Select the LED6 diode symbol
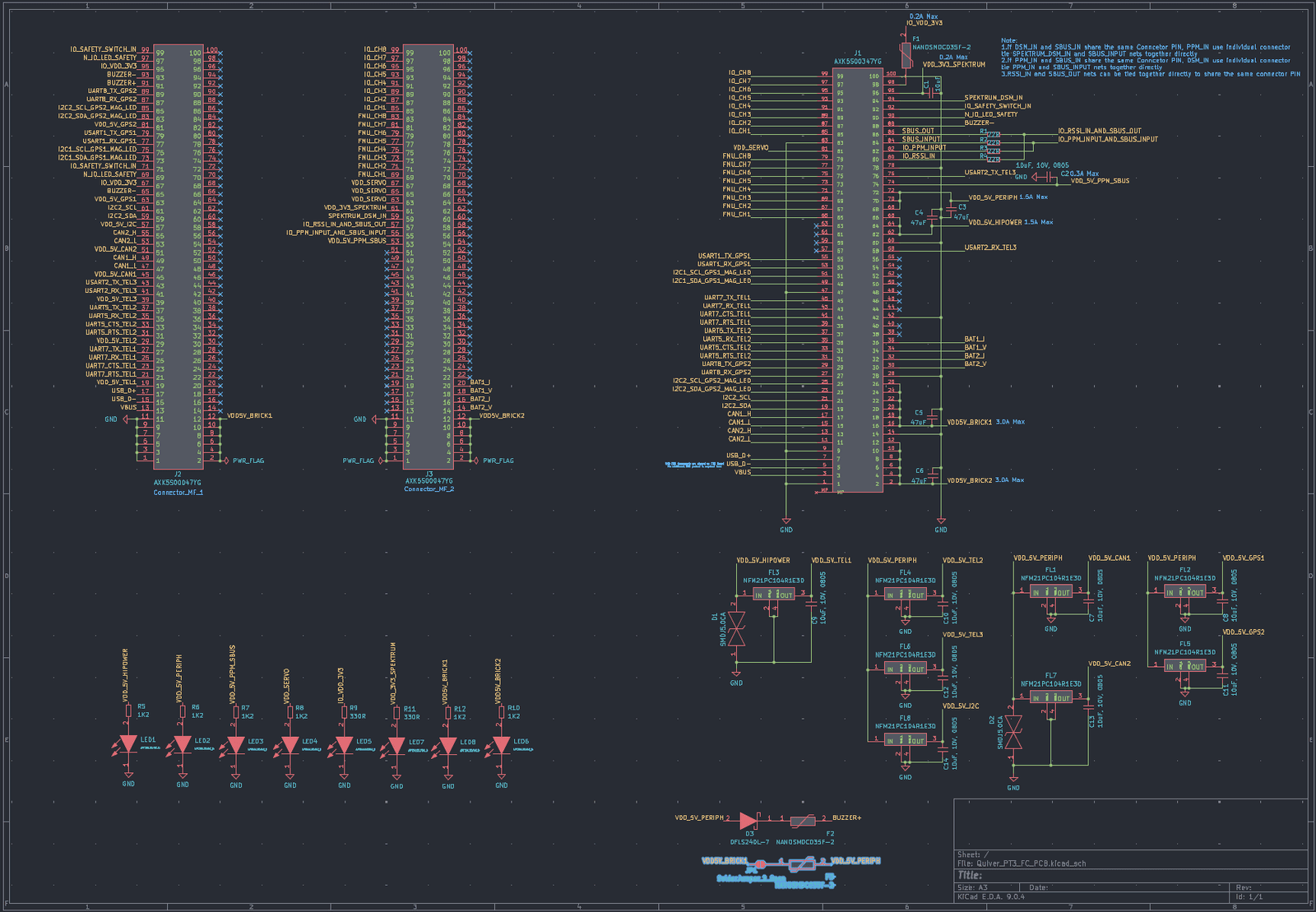The width and height of the screenshot is (1316, 912). coord(502,746)
